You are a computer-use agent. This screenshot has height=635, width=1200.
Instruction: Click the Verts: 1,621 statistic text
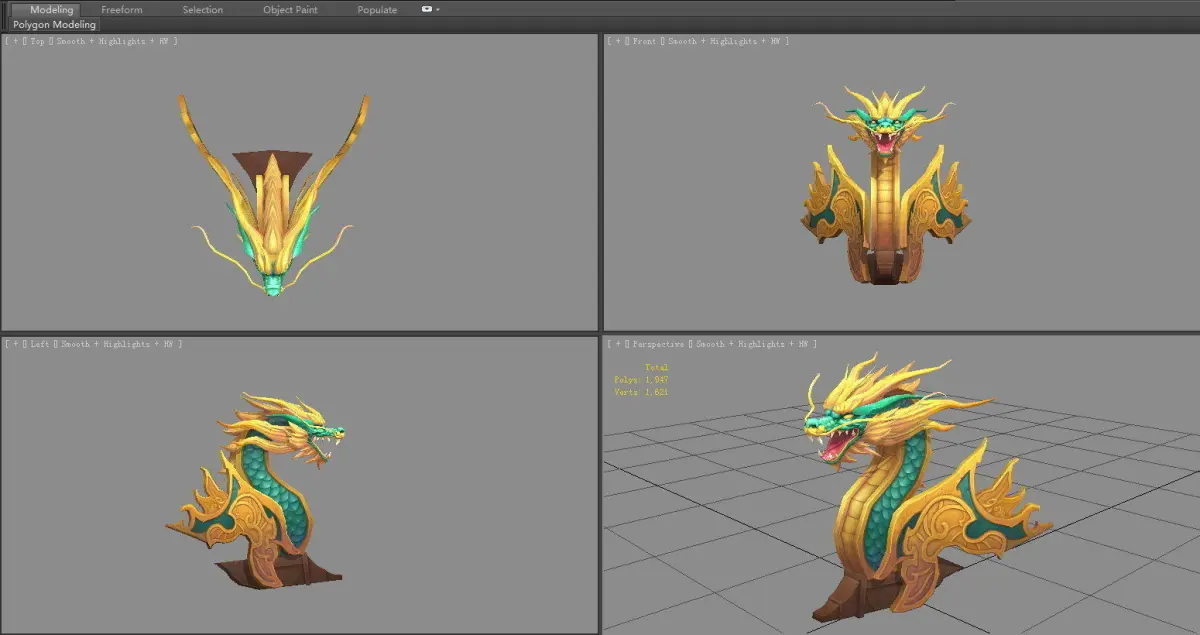click(x=641, y=392)
